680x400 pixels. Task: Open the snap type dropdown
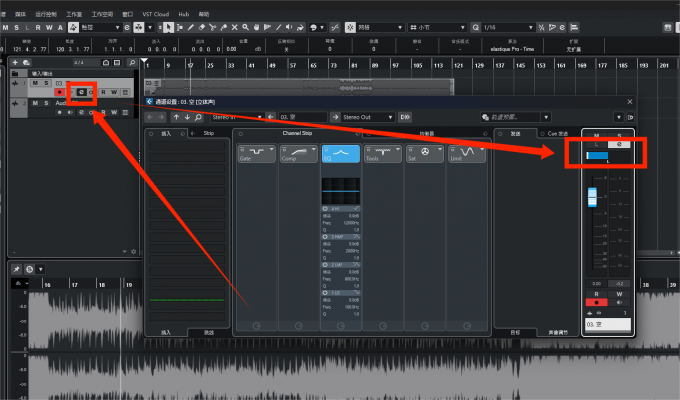[380, 27]
